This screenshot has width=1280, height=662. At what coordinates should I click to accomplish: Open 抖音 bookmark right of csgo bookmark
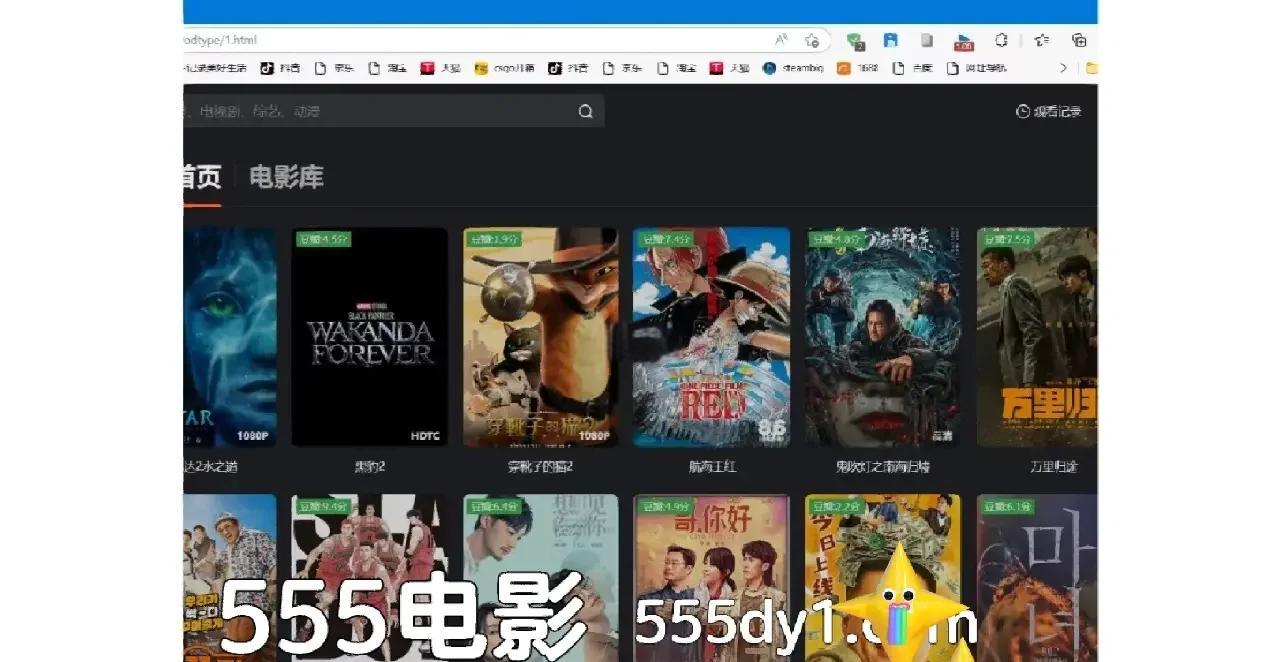click(568, 68)
